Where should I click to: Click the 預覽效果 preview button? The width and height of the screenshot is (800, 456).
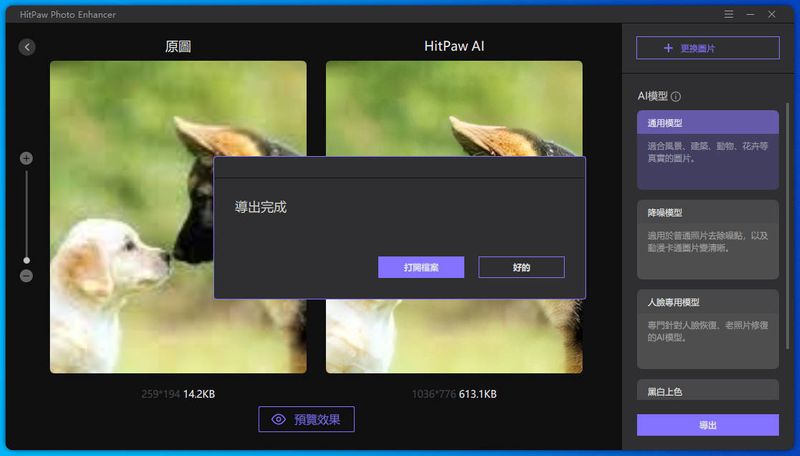(x=306, y=419)
